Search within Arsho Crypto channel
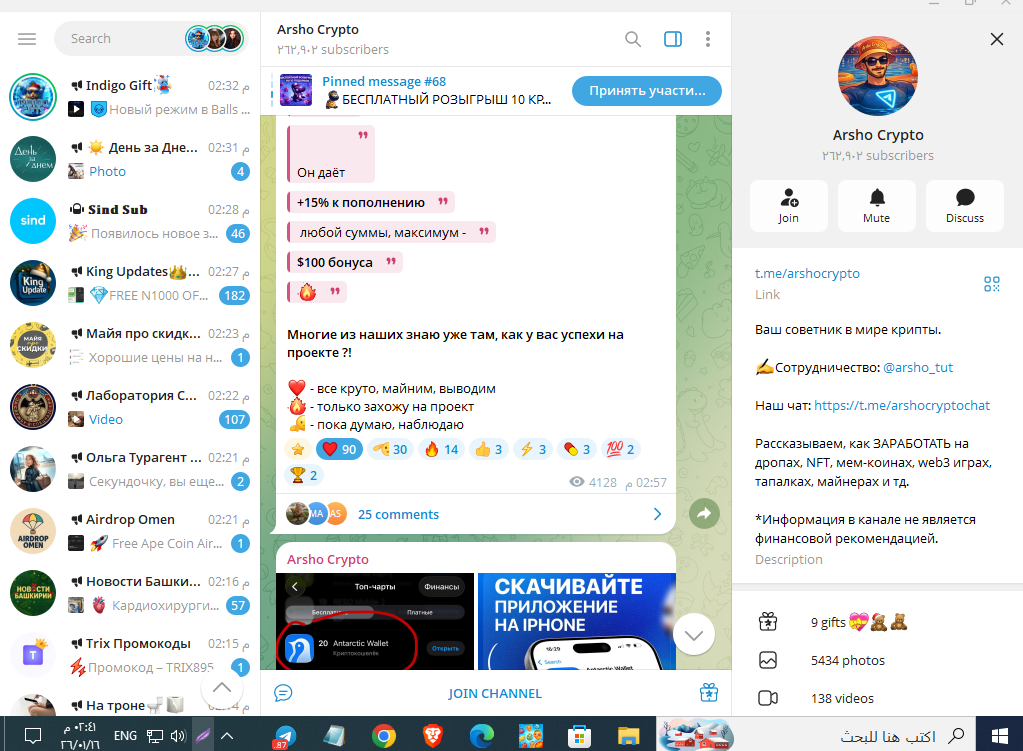 pyautogui.click(x=632, y=39)
